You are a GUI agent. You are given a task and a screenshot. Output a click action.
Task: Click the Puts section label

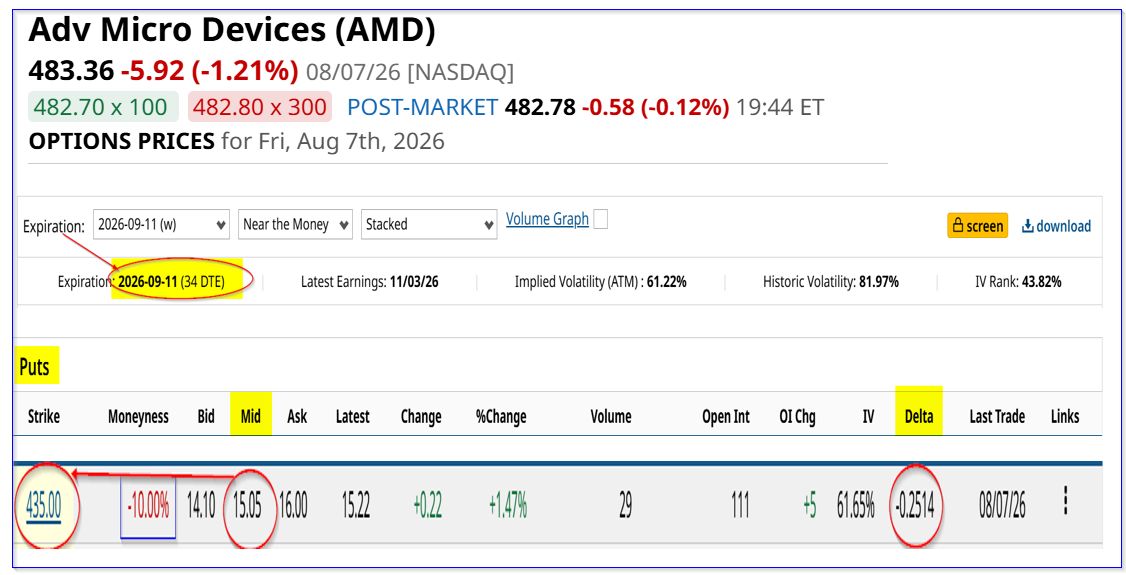tap(34, 367)
